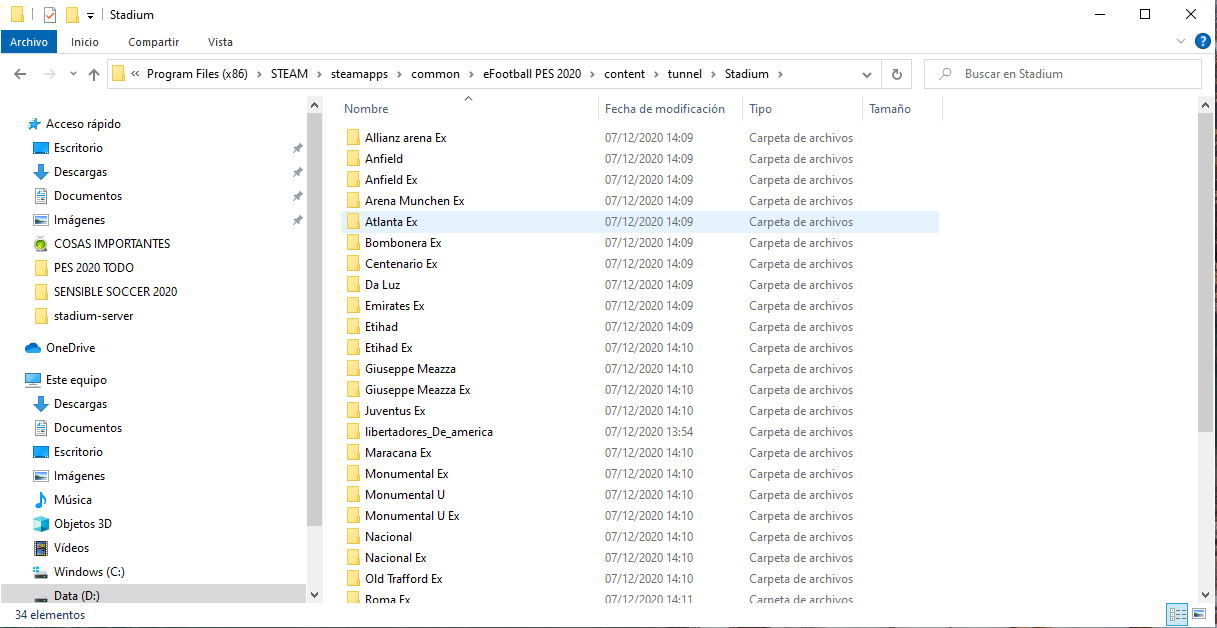
Task: Click the Properties quick access icon
Action: click(50, 15)
